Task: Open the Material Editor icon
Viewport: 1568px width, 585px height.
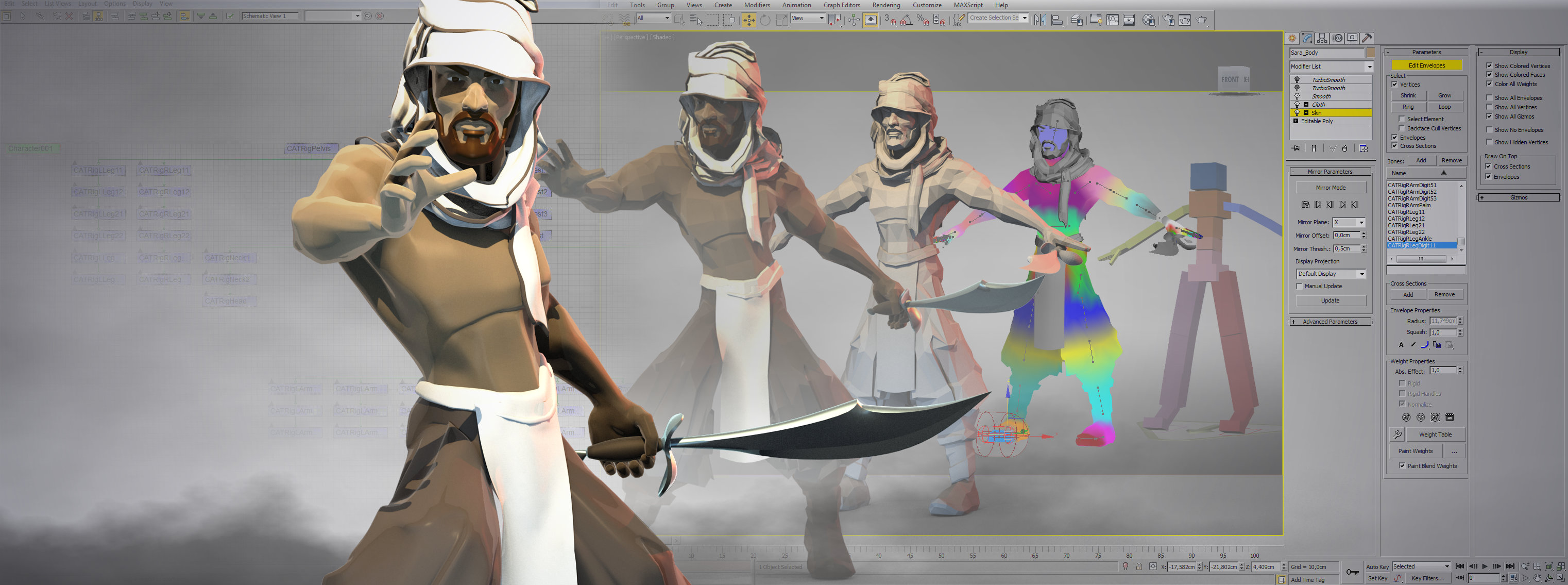Action: pyautogui.click(x=1149, y=20)
